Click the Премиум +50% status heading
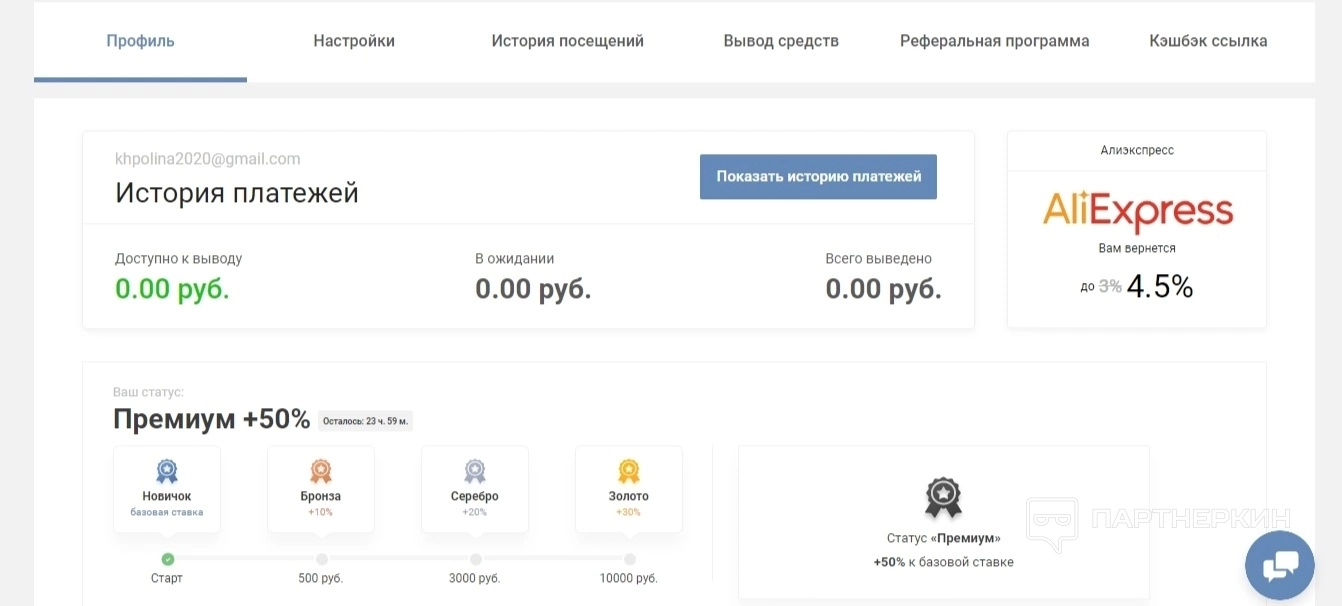 tap(212, 419)
